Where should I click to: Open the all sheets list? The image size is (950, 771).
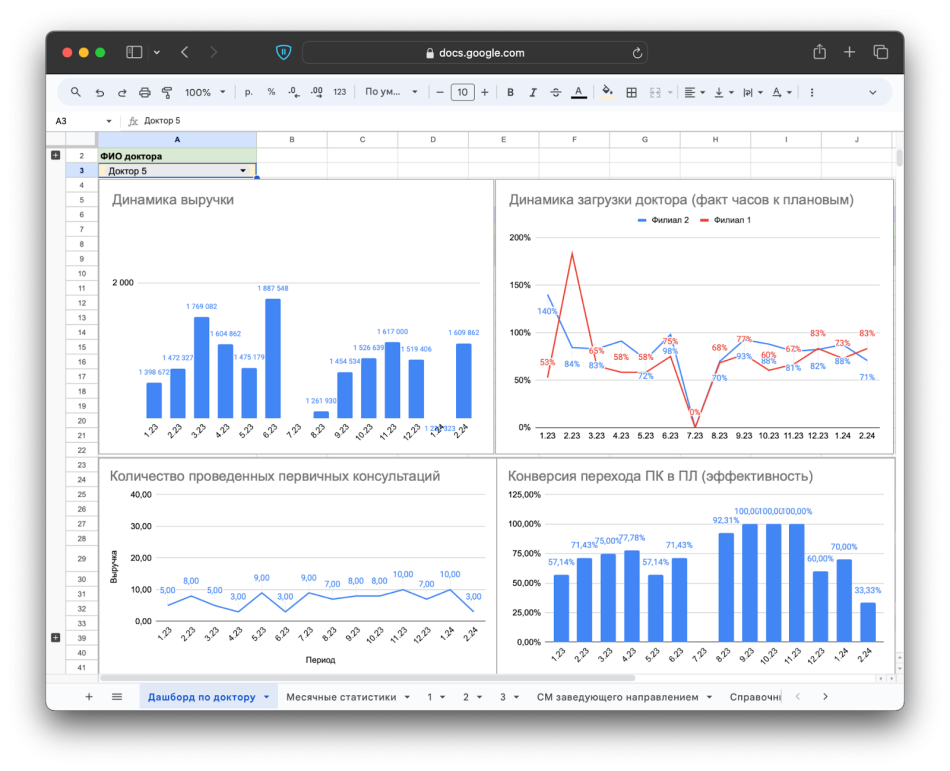coord(117,697)
